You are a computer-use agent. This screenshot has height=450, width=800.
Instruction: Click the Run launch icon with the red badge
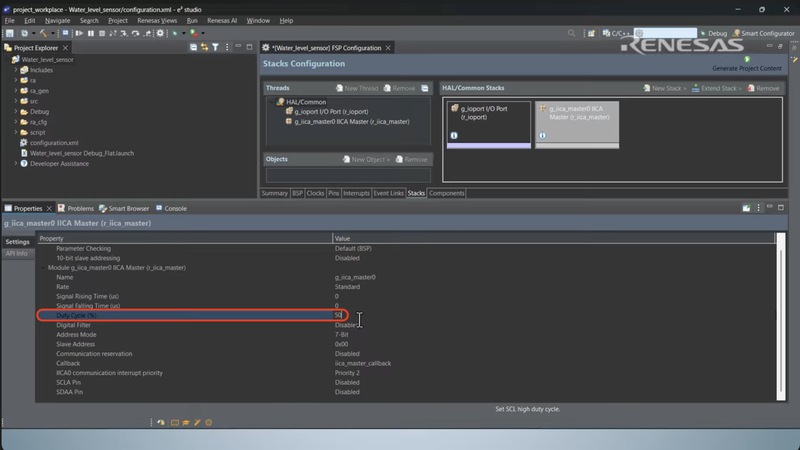click(194, 33)
